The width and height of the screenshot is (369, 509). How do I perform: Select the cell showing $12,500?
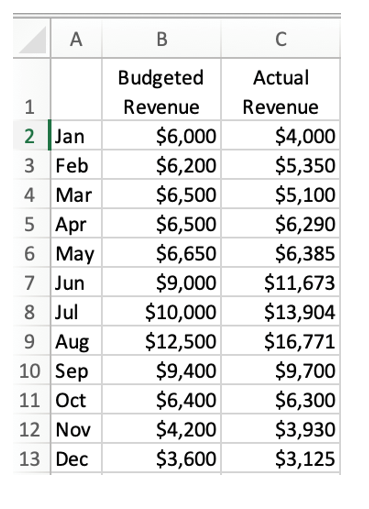(x=162, y=341)
